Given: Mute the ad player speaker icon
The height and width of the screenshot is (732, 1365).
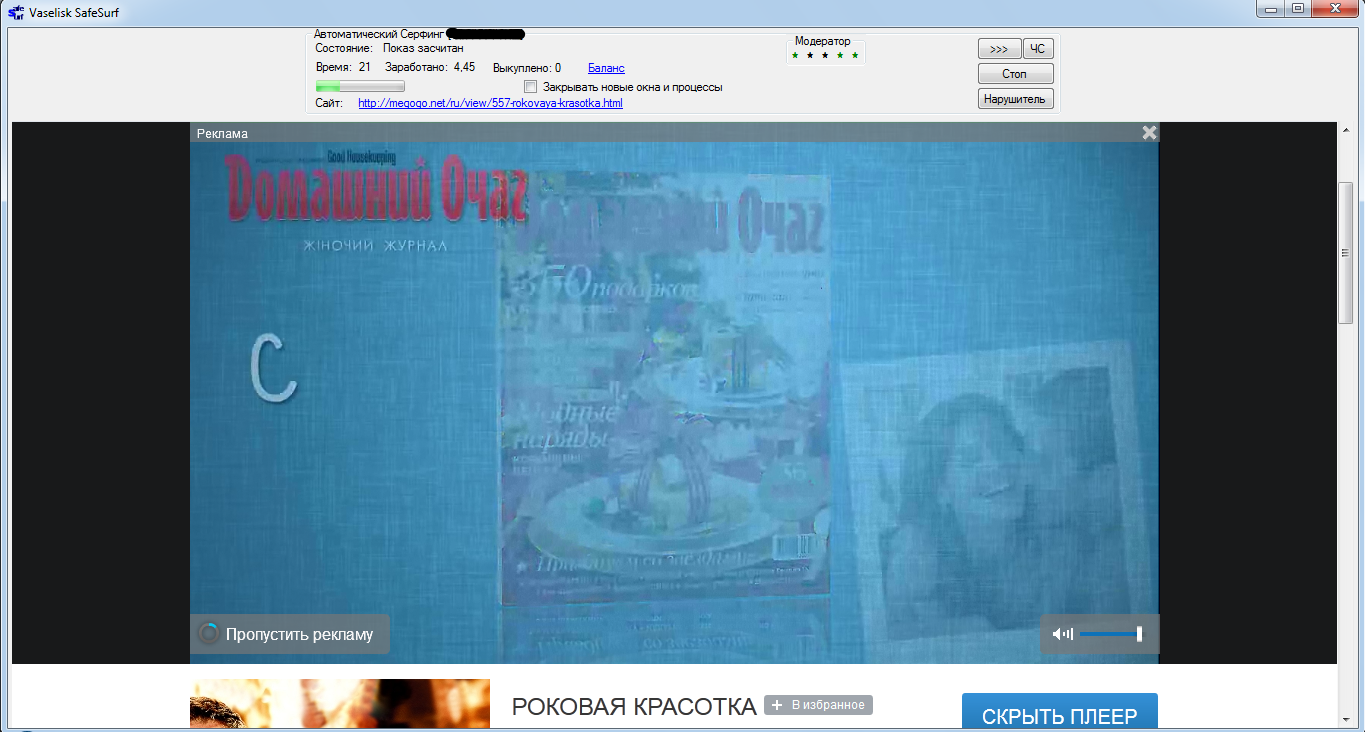Looking at the screenshot, I should click(x=1062, y=634).
